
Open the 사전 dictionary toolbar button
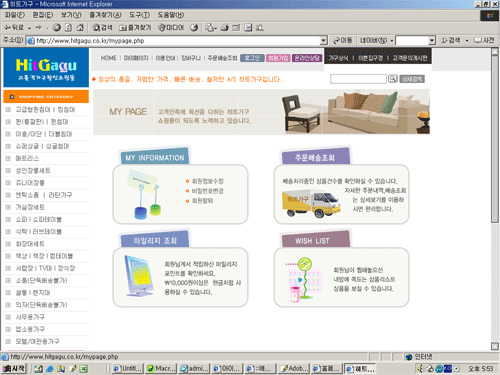point(484,40)
